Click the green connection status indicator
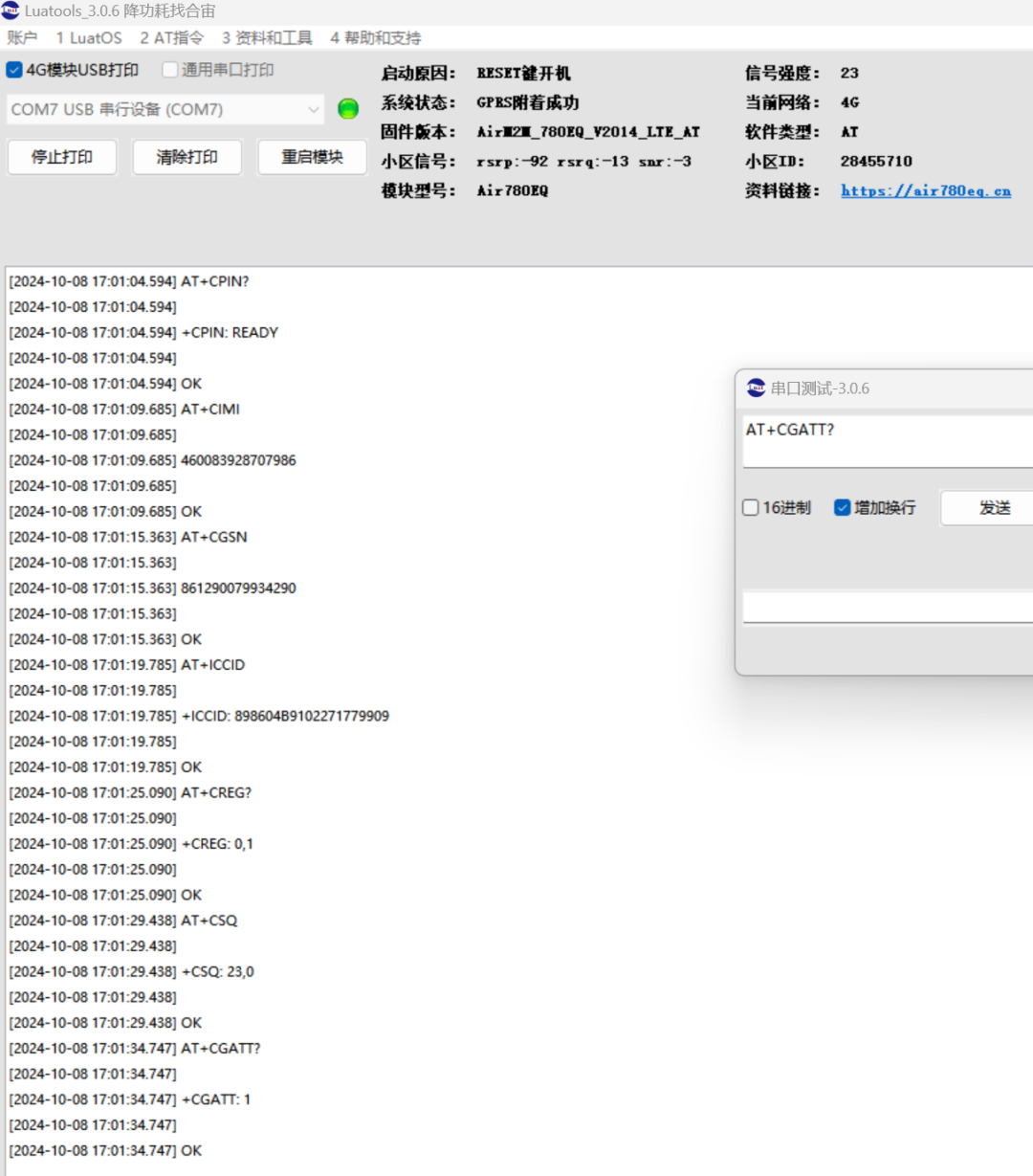This screenshot has height=1176, width=1033. coord(347,108)
